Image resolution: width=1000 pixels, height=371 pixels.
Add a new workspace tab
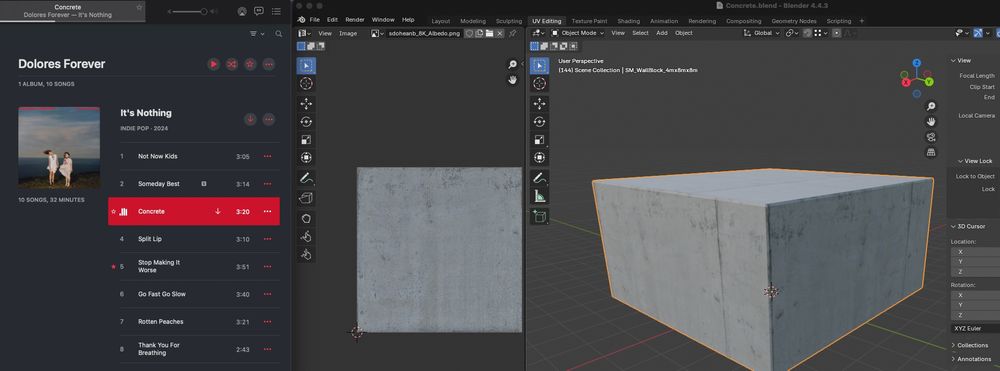coord(862,21)
